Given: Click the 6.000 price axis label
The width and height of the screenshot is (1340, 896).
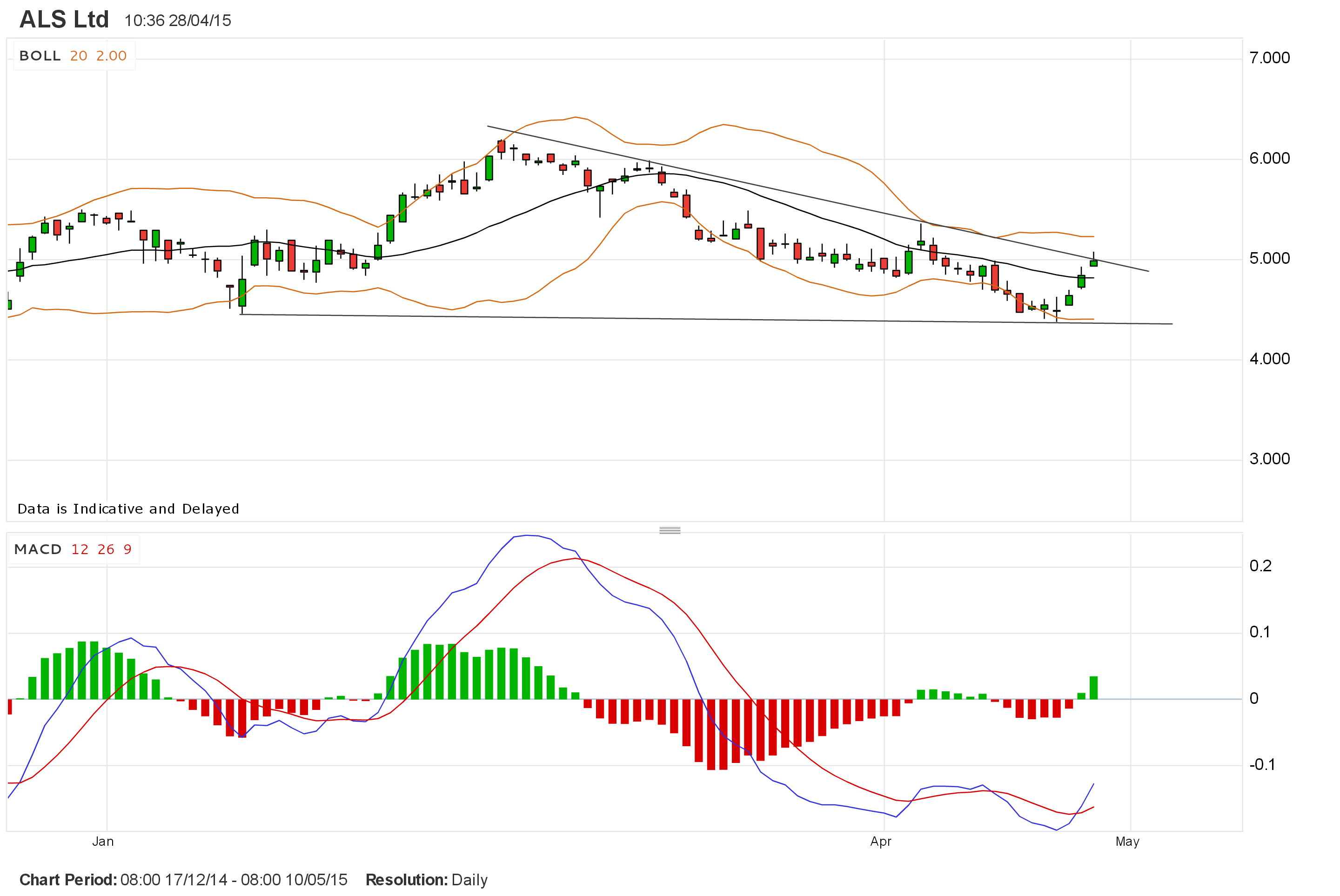Looking at the screenshot, I should click(x=1269, y=158).
